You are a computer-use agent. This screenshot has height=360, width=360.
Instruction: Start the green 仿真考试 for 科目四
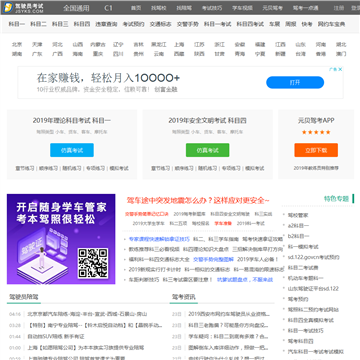point(208,150)
